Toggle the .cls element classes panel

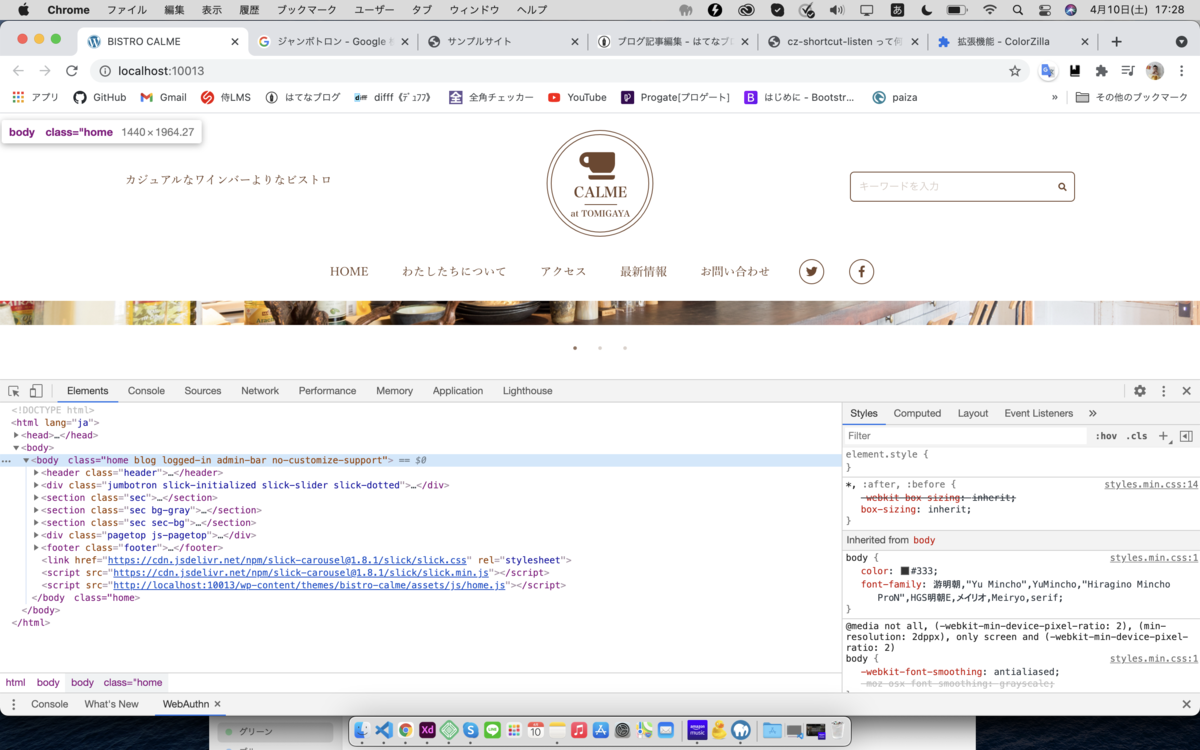click(1137, 436)
